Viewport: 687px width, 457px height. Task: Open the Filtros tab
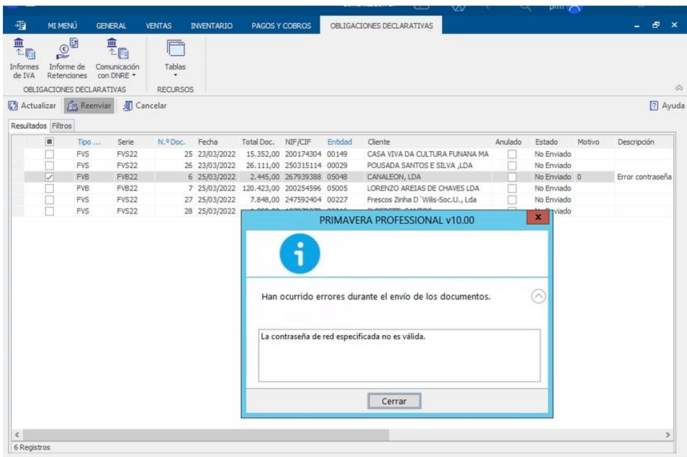pos(62,127)
